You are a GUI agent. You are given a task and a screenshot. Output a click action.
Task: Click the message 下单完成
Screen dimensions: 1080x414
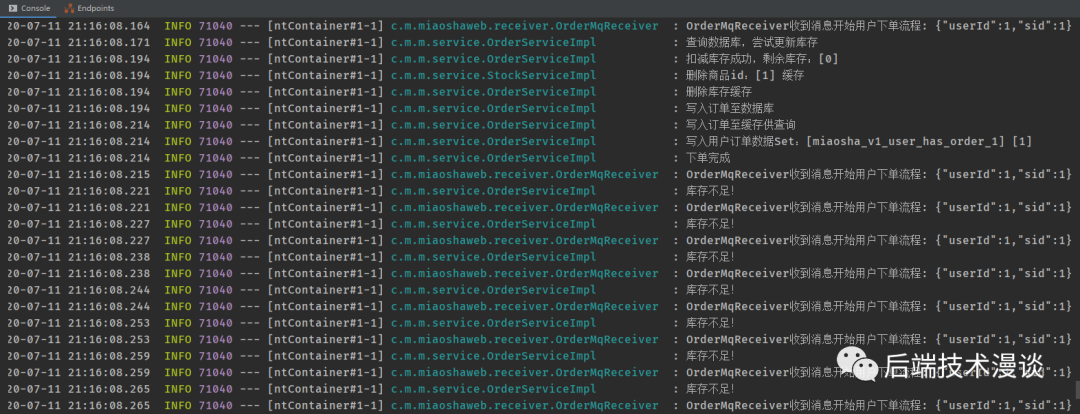(708, 158)
